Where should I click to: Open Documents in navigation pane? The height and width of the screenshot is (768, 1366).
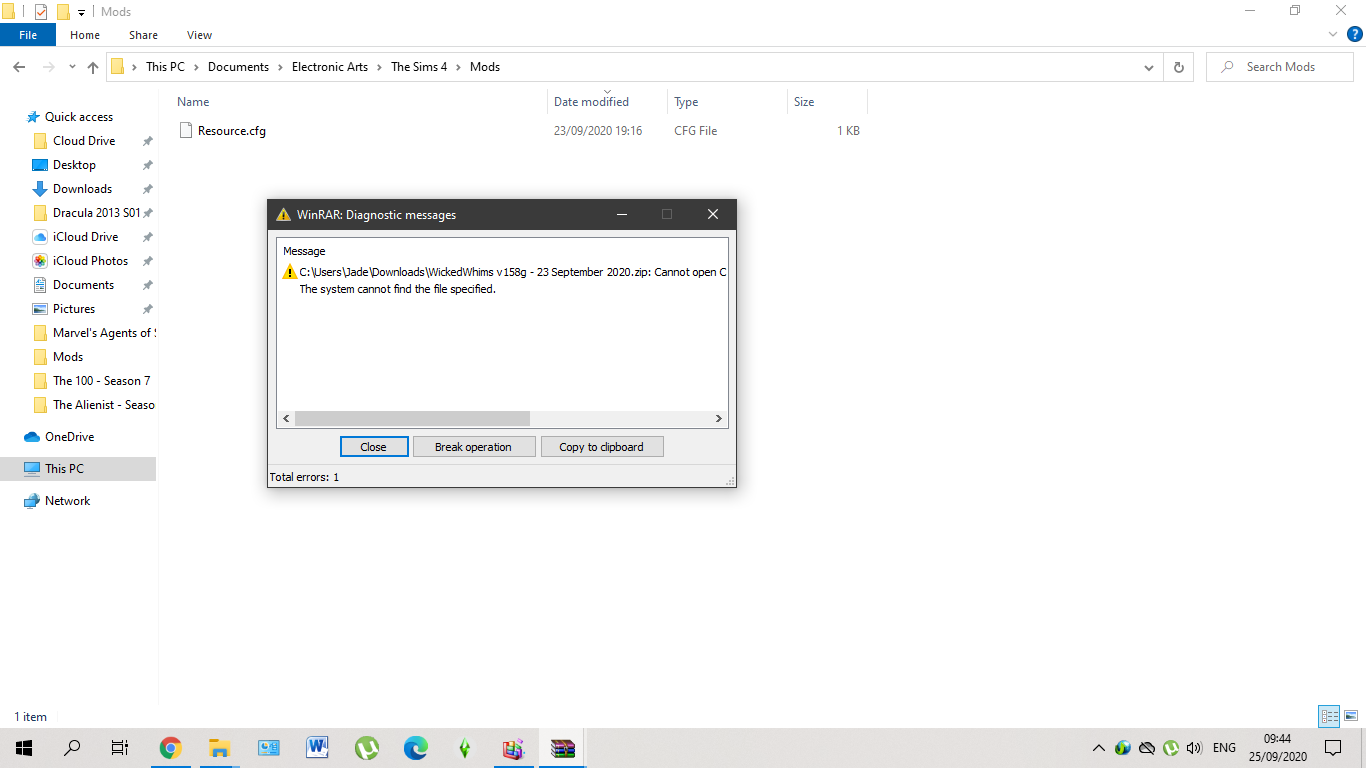pos(83,285)
